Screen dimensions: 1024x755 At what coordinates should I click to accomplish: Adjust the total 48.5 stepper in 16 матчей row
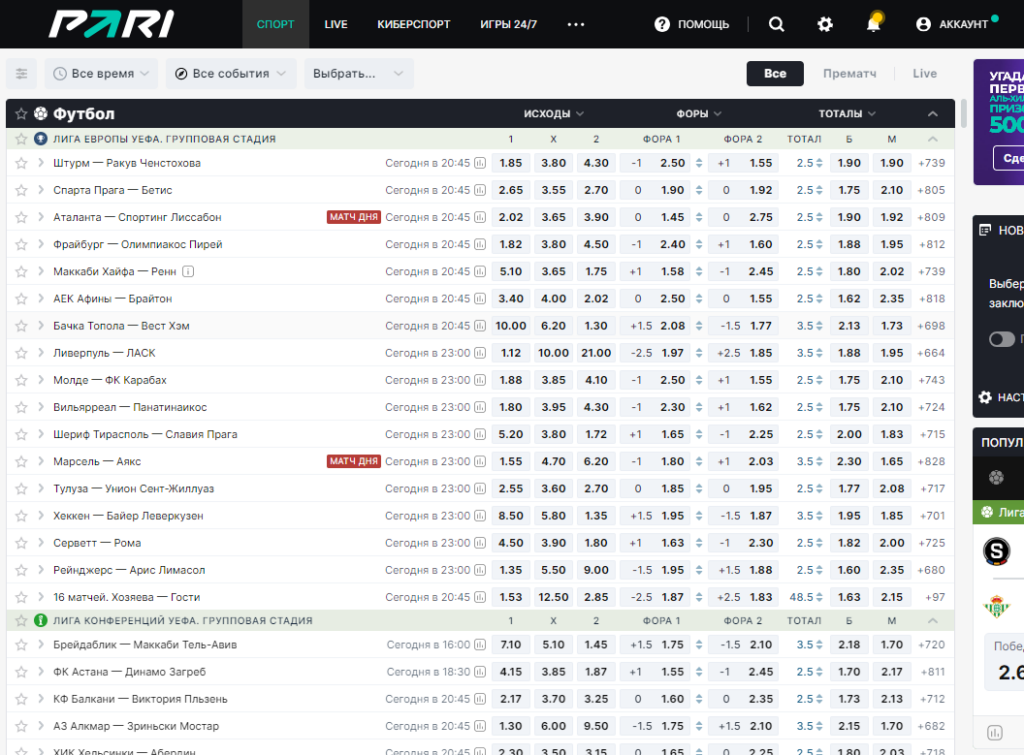pyautogui.click(x=819, y=598)
